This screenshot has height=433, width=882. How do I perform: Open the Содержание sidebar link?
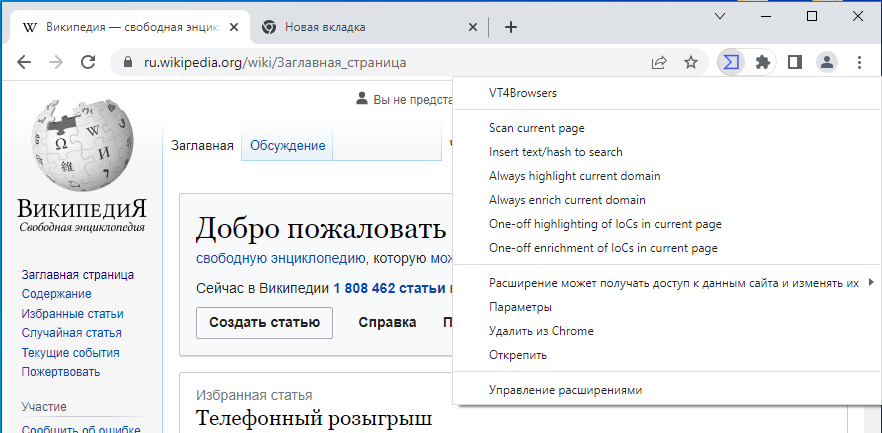56,294
